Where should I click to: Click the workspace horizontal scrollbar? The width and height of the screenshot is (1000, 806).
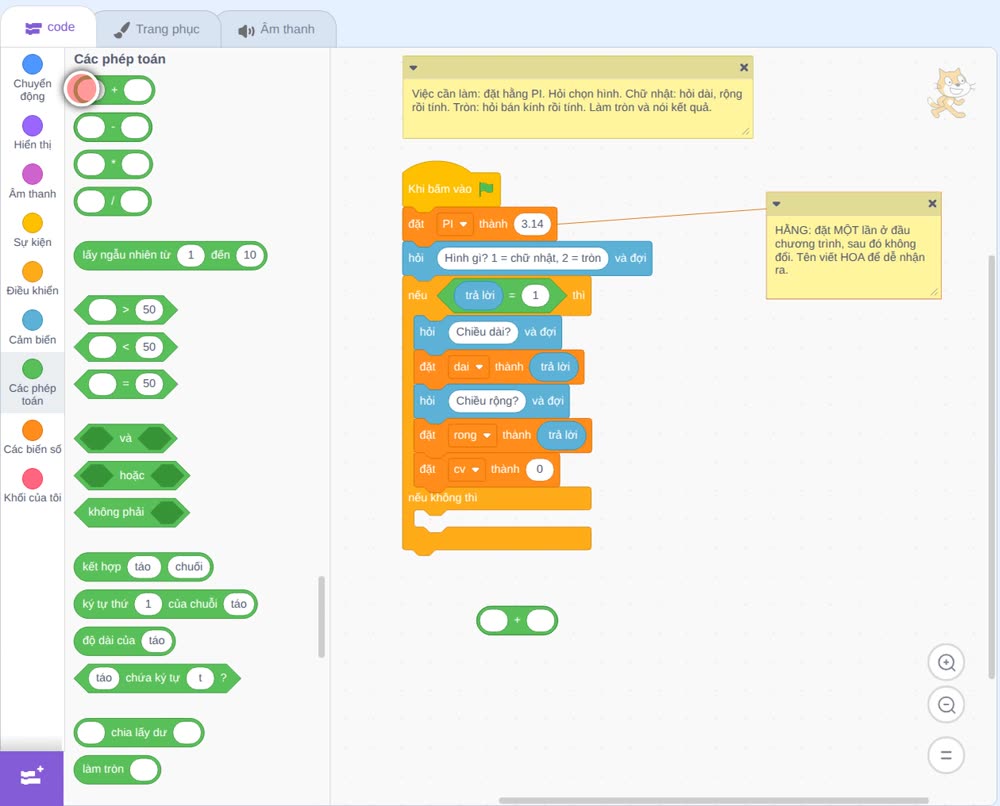(713, 800)
